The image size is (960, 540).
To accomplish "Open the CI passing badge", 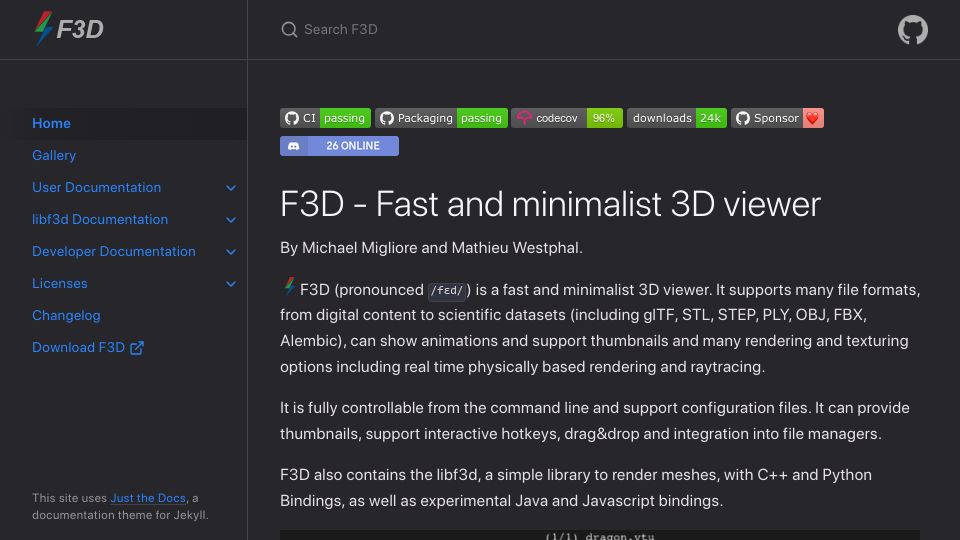I will click(x=325, y=118).
